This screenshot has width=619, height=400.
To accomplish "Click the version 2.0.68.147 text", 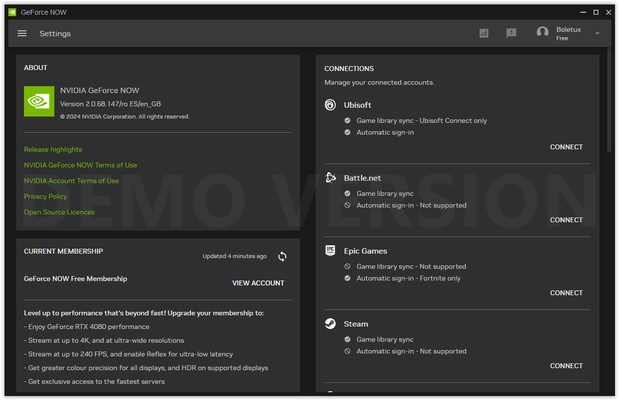I will [x=111, y=104].
